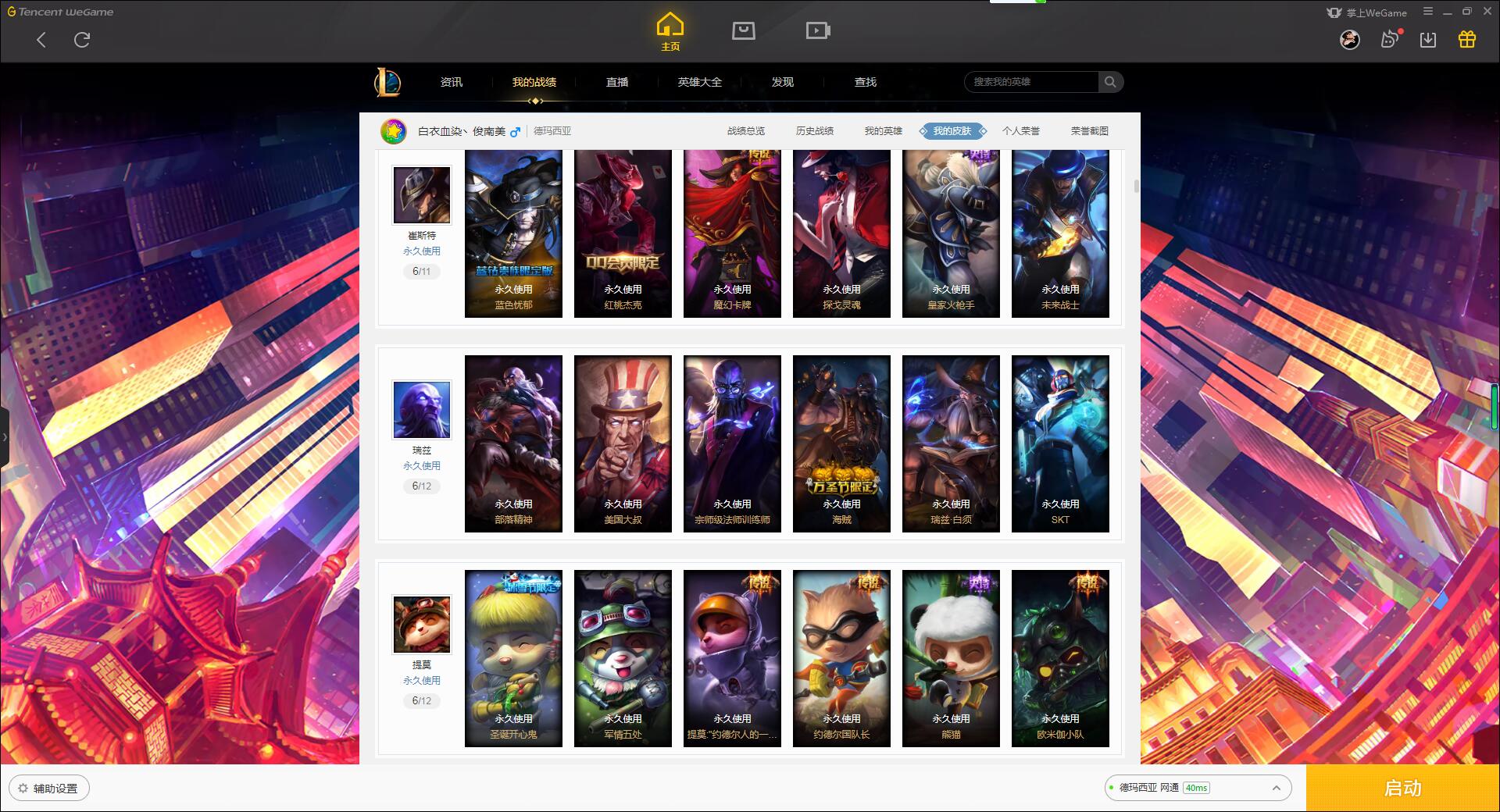Screen dimensions: 1500x812
Task: Click the skin list scrollbar thumb
Action: 1136,186
